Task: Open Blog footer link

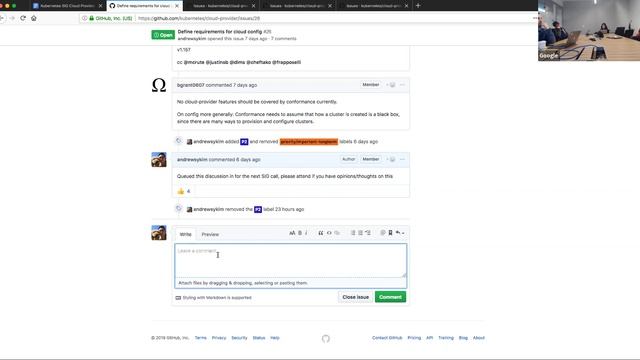Action: pos(463,338)
